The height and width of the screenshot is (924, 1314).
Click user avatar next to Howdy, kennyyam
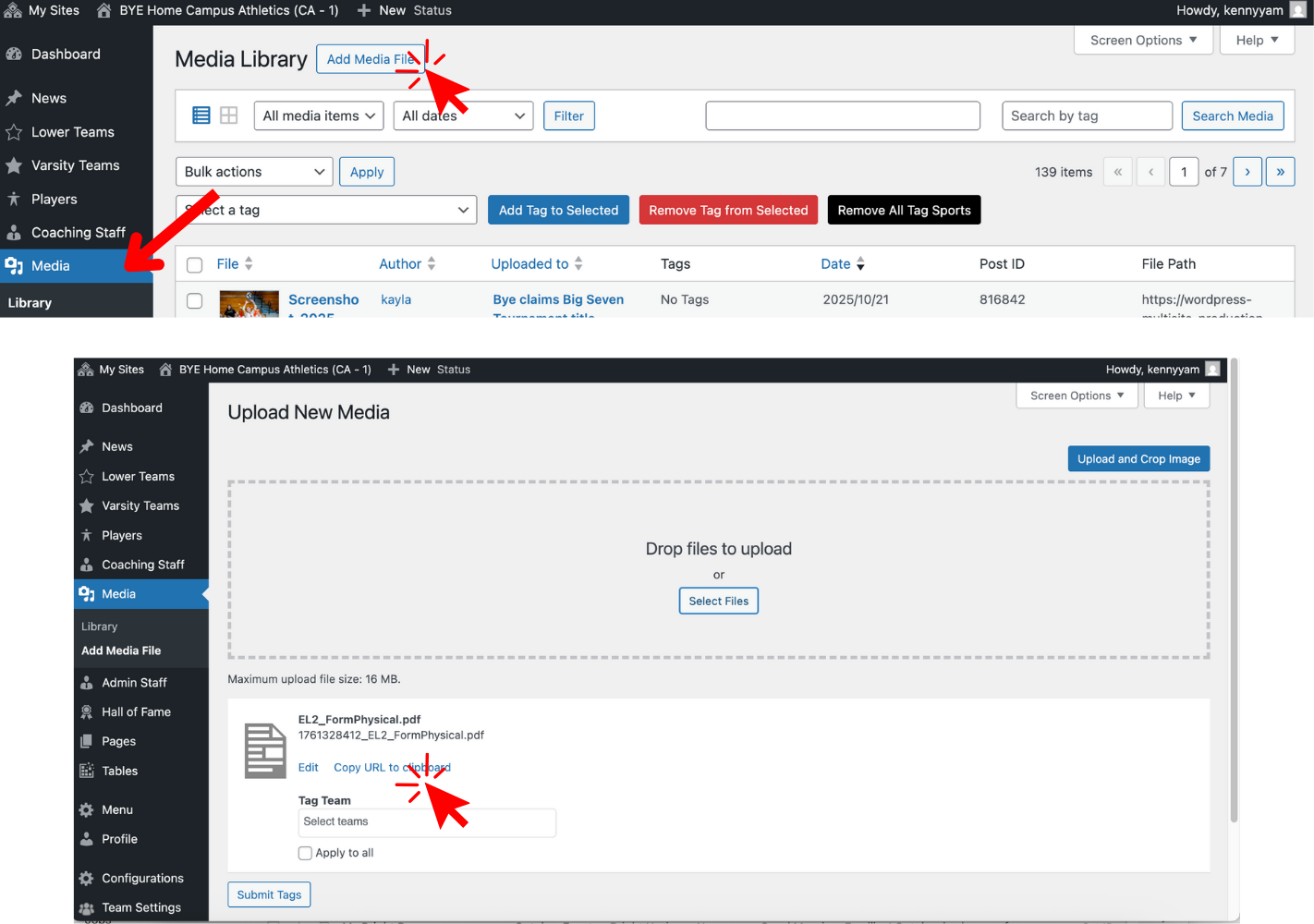[1297, 10]
